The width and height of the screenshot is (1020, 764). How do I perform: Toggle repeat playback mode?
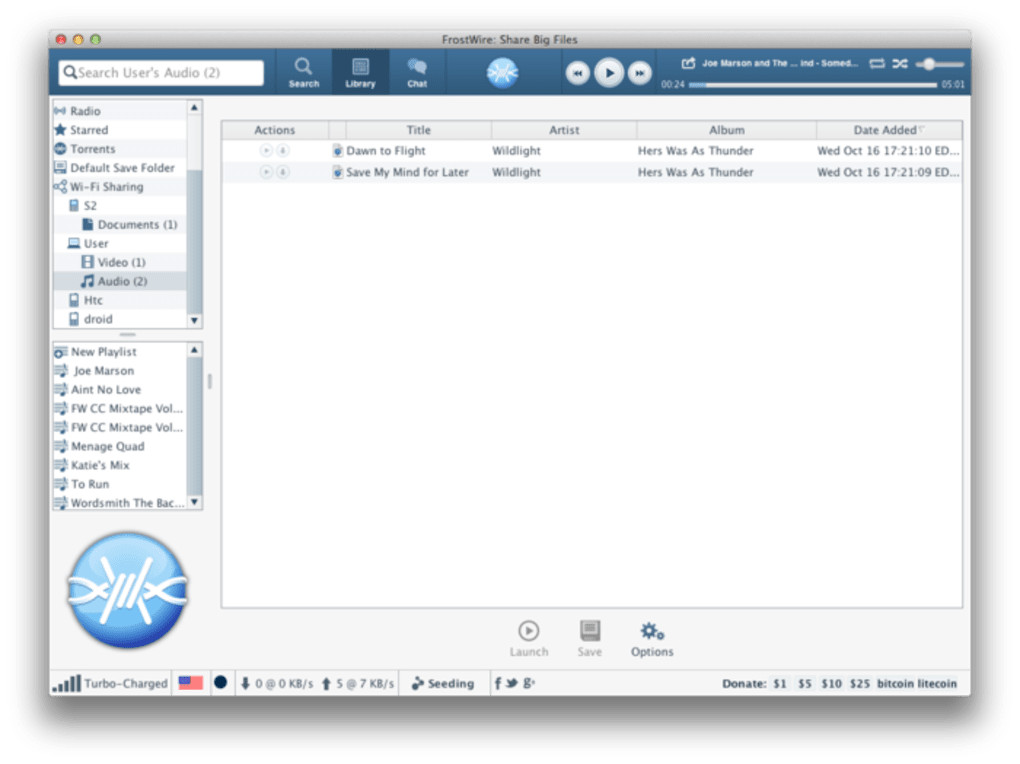click(x=877, y=63)
